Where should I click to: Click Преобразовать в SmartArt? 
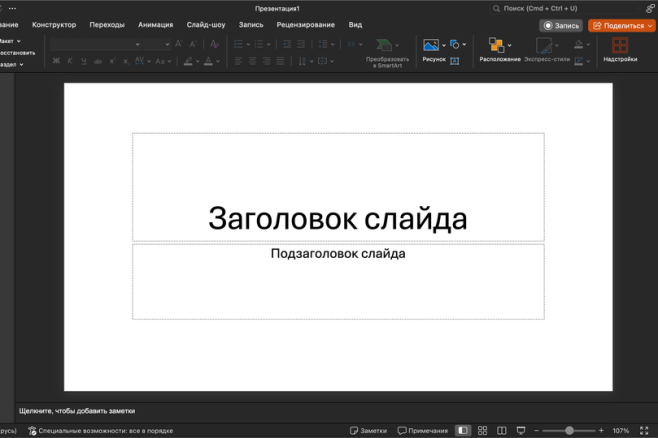click(x=387, y=53)
